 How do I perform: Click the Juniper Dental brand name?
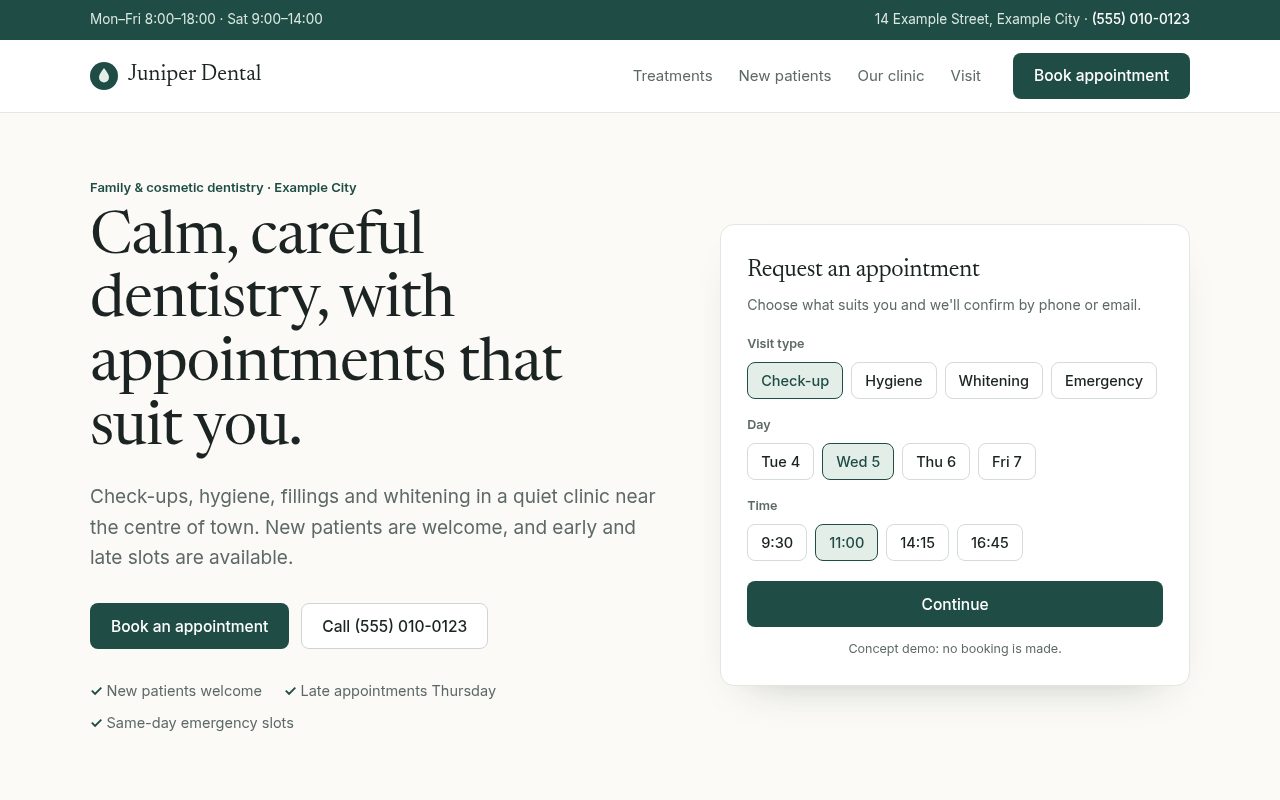click(x=194, y=74)
